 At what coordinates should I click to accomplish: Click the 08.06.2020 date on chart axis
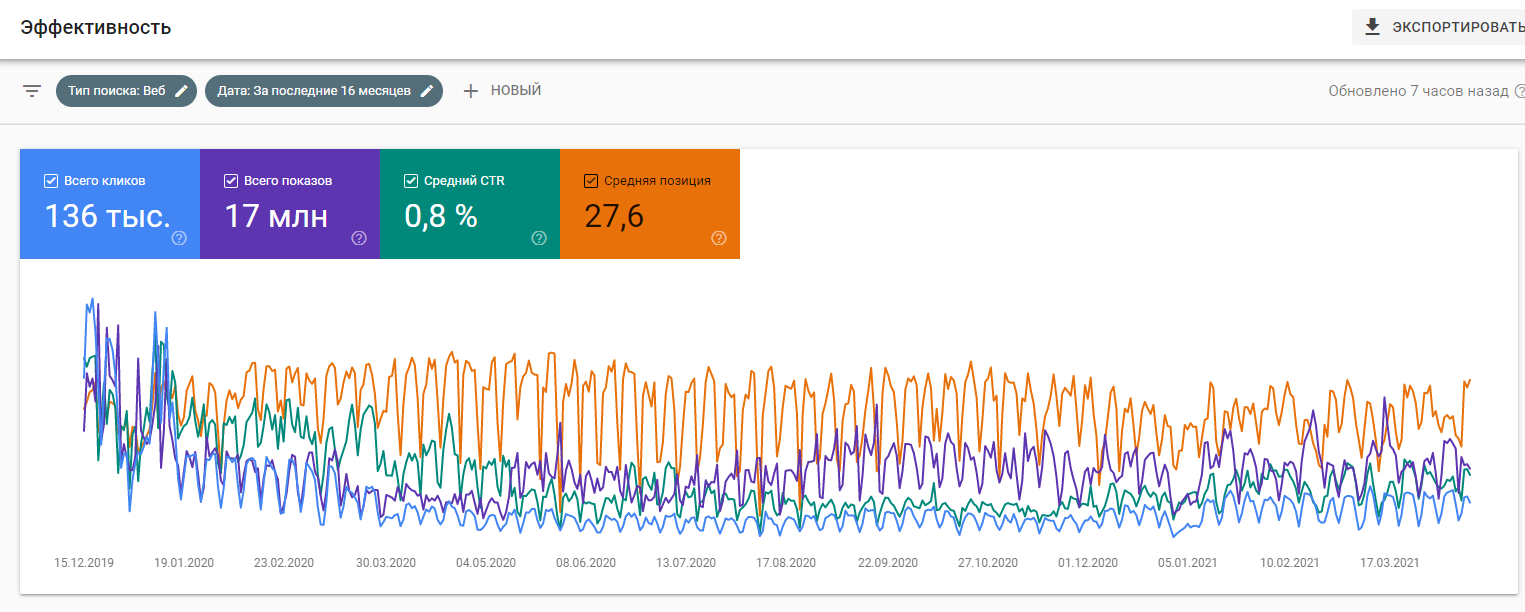(586, 563)
